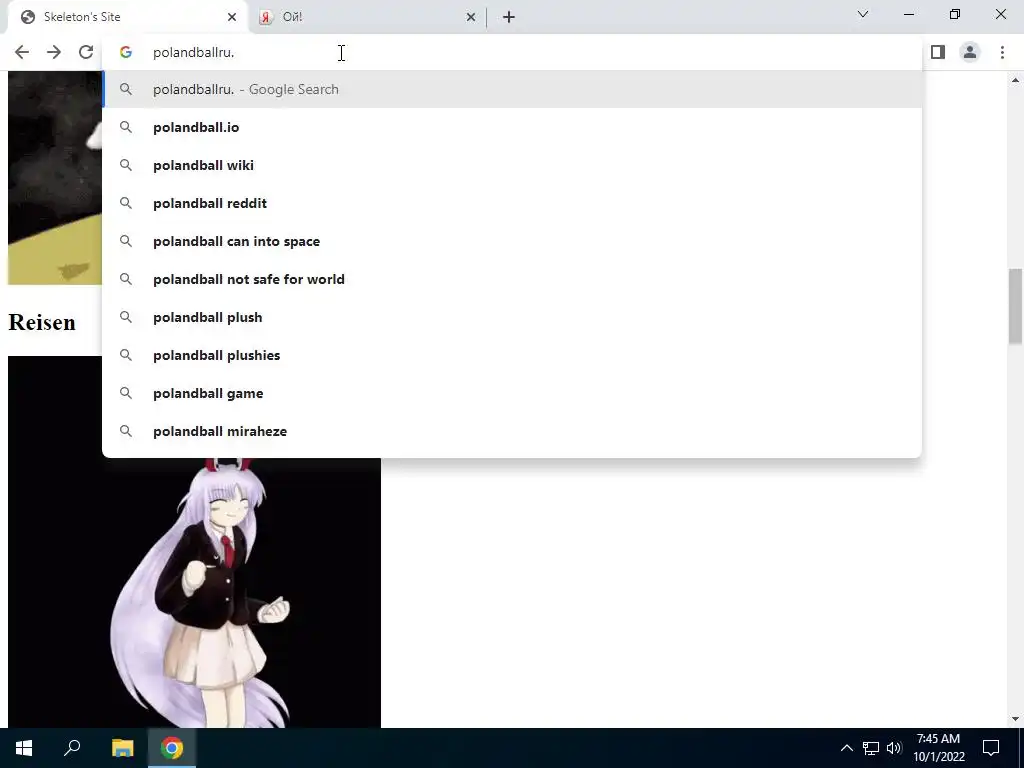
Task: Select the polandball plushies suggestion
Action: (x=512, y=355)
